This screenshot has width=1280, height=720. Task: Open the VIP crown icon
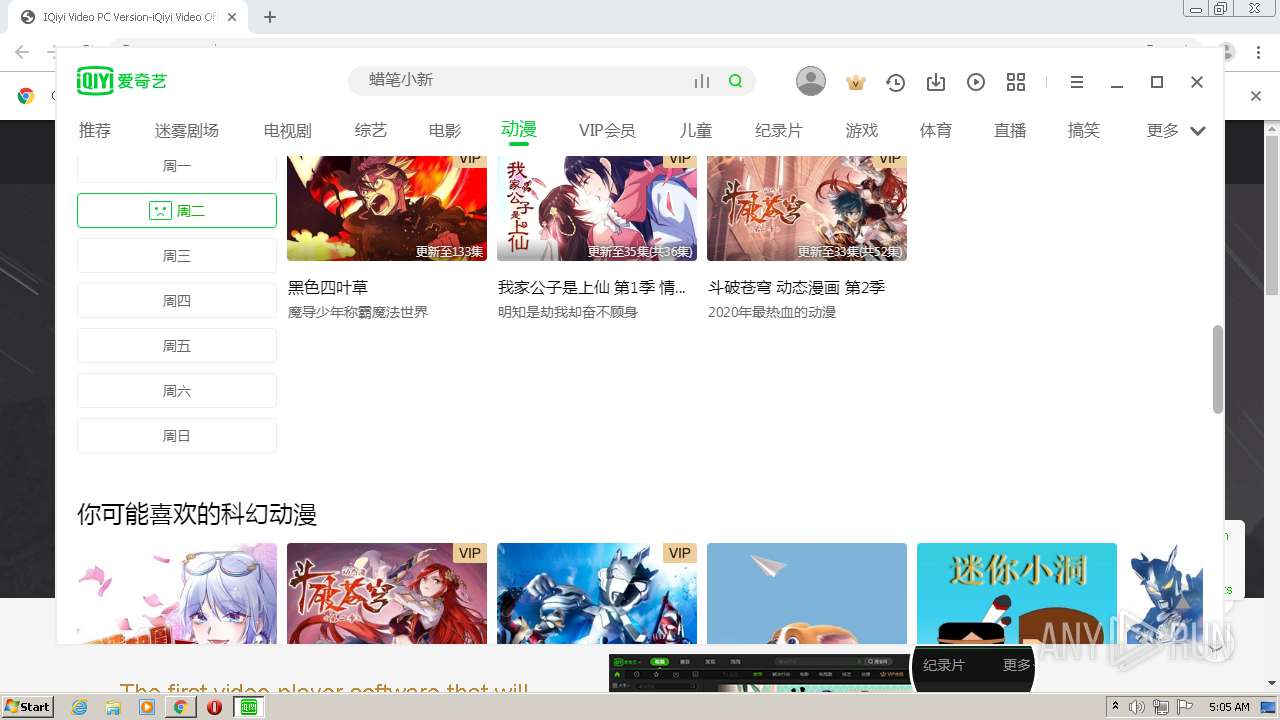pos(855,83)
